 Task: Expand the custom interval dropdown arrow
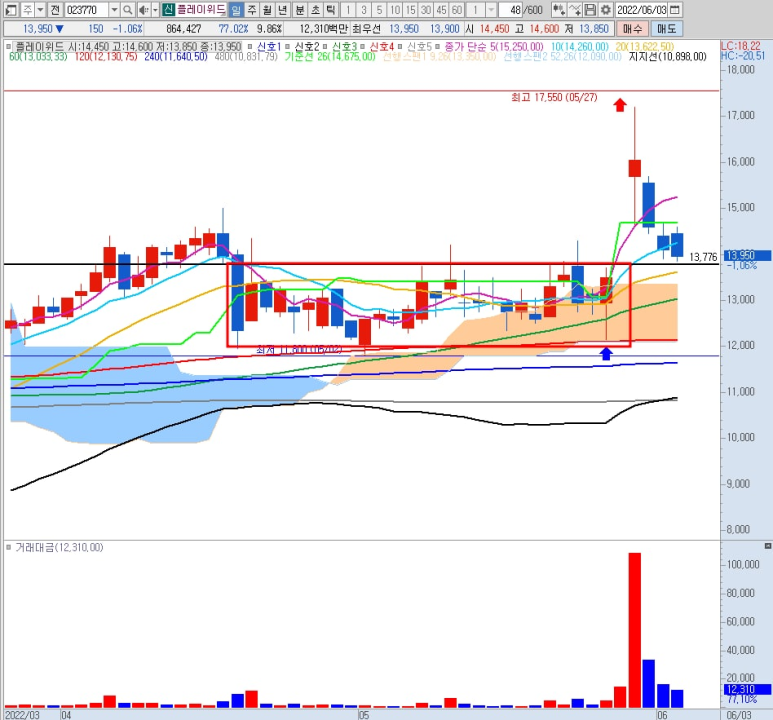point(491,9)
